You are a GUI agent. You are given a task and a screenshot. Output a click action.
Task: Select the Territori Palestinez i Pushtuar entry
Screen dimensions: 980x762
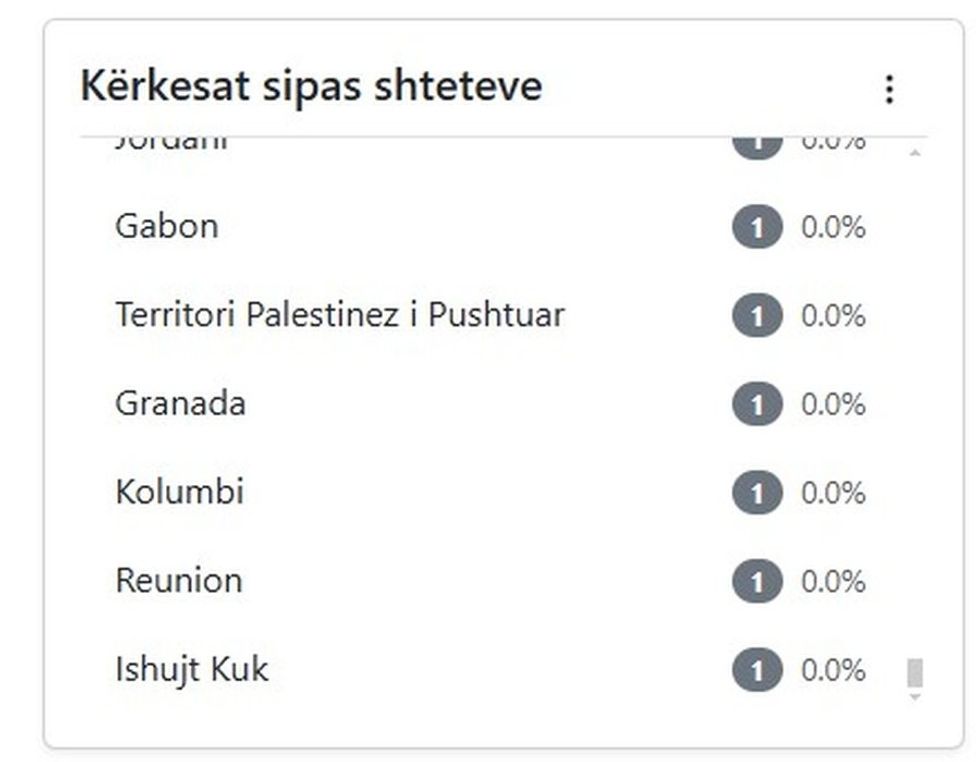pos(340,315)
